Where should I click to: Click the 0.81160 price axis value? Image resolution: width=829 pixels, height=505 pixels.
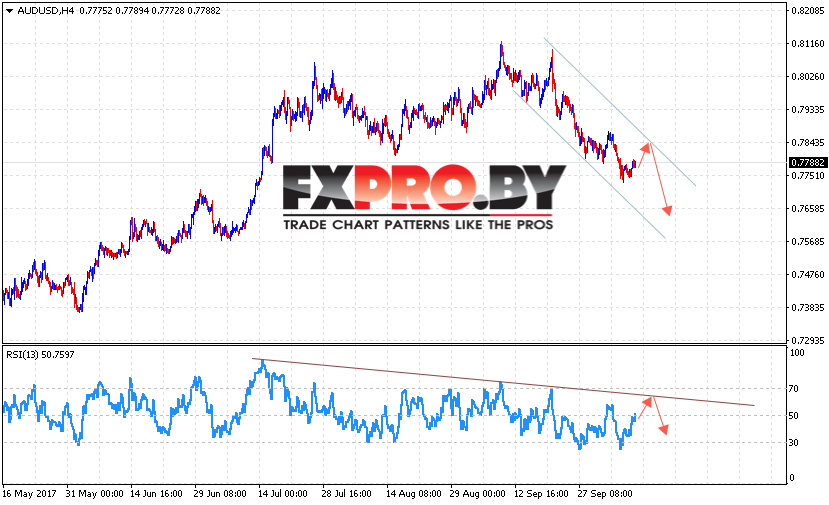click(808, 44)
